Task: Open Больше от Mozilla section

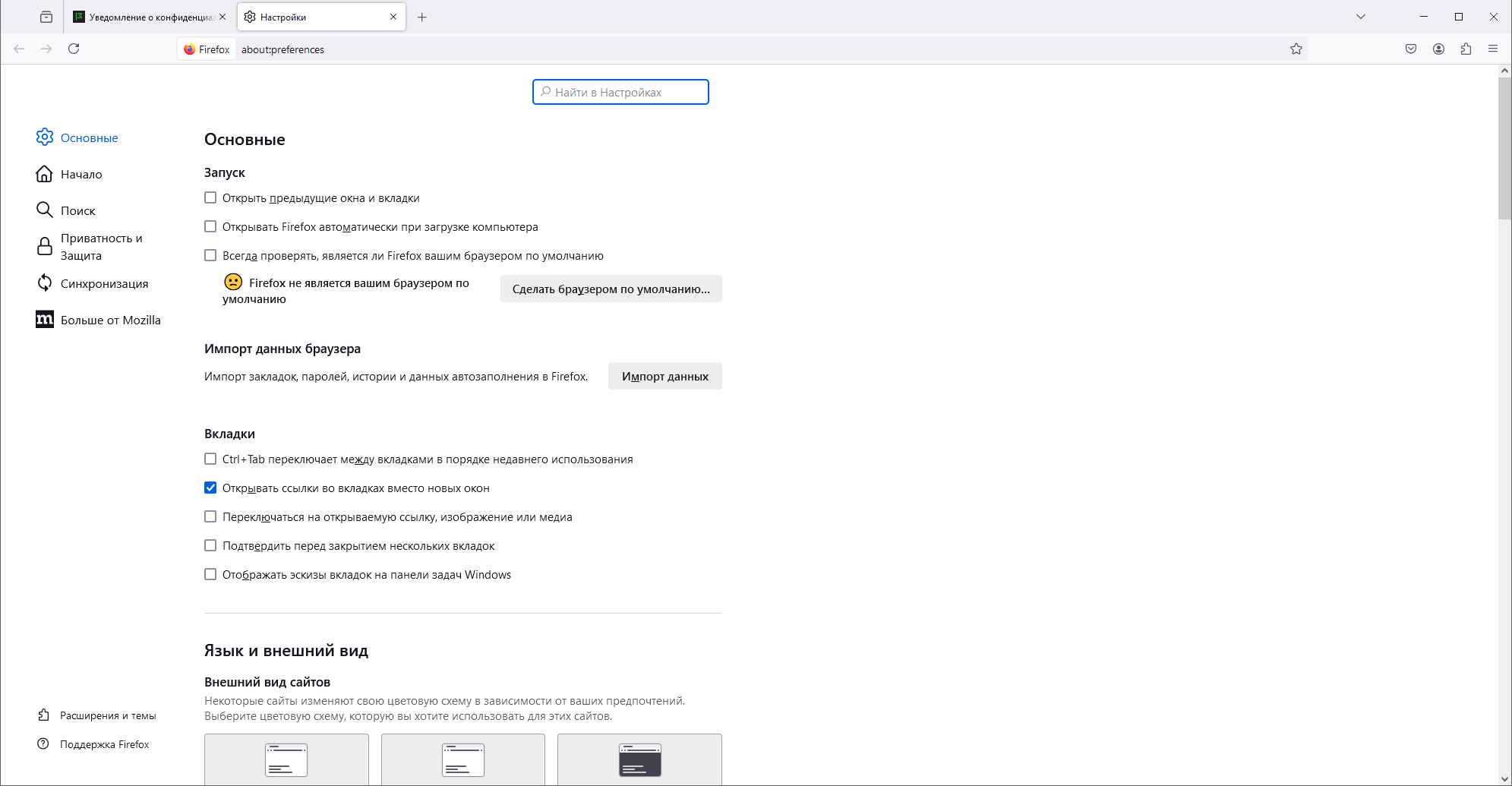Action: tap(99, 320)
